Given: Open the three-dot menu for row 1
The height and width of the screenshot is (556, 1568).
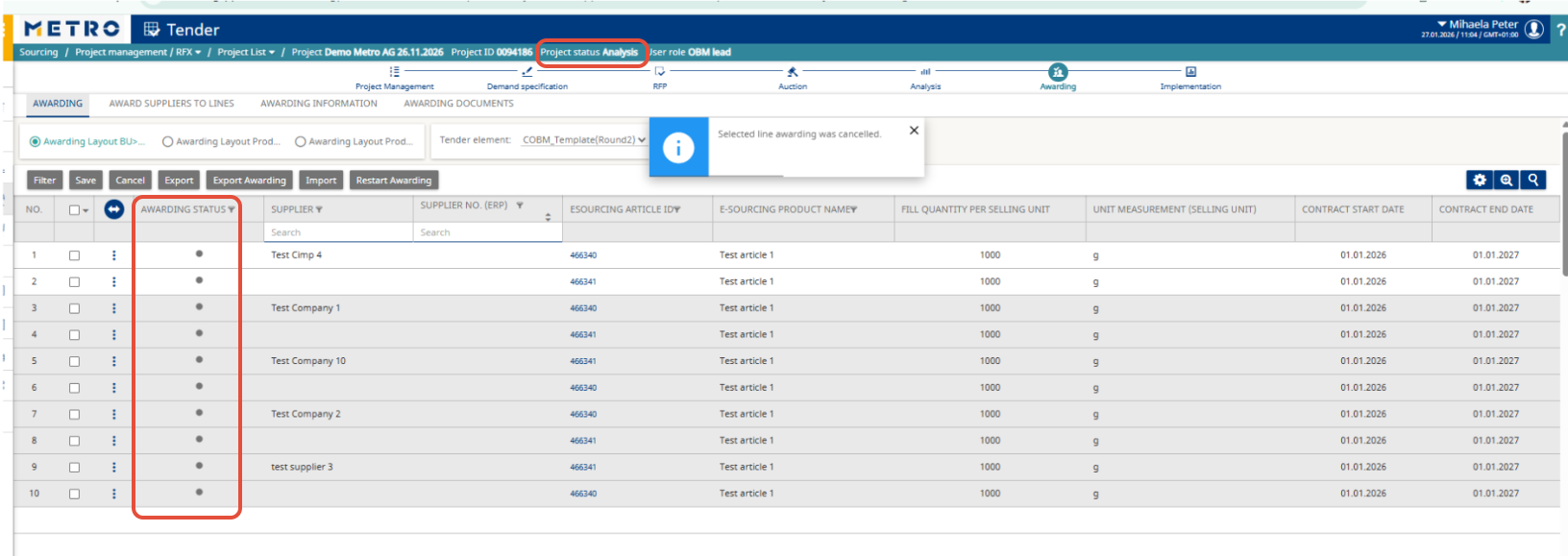Looking at the screenshot, I should [x=113, y=255].
